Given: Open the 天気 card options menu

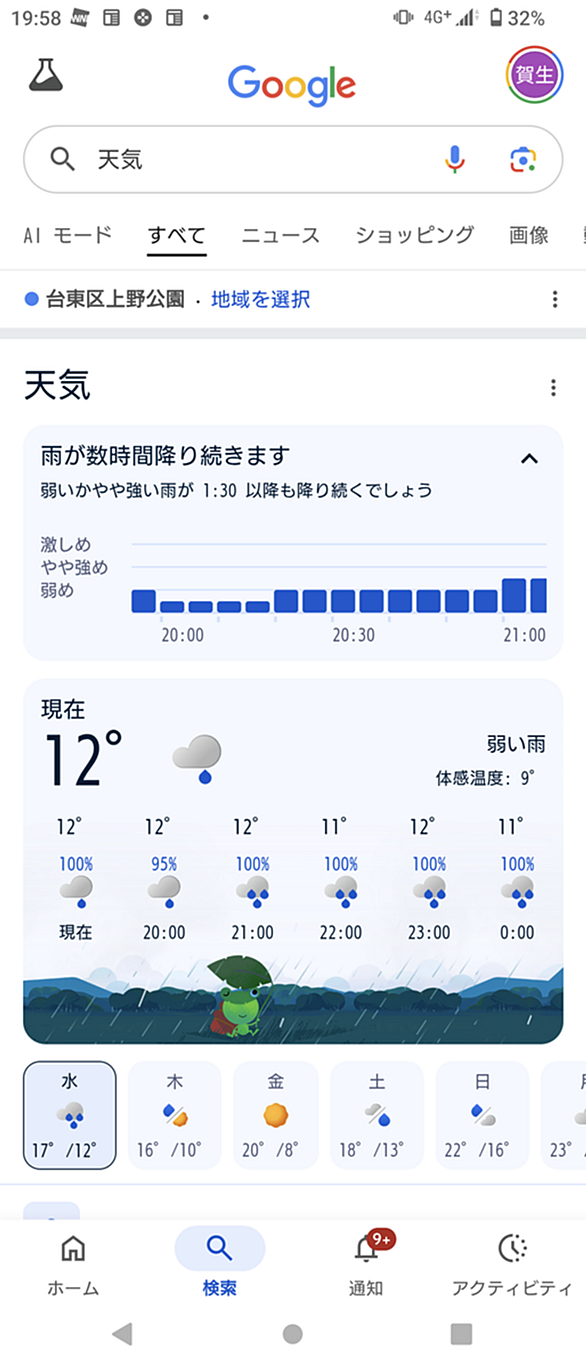Looking at the screenshot, I should [x=554, y=388].
